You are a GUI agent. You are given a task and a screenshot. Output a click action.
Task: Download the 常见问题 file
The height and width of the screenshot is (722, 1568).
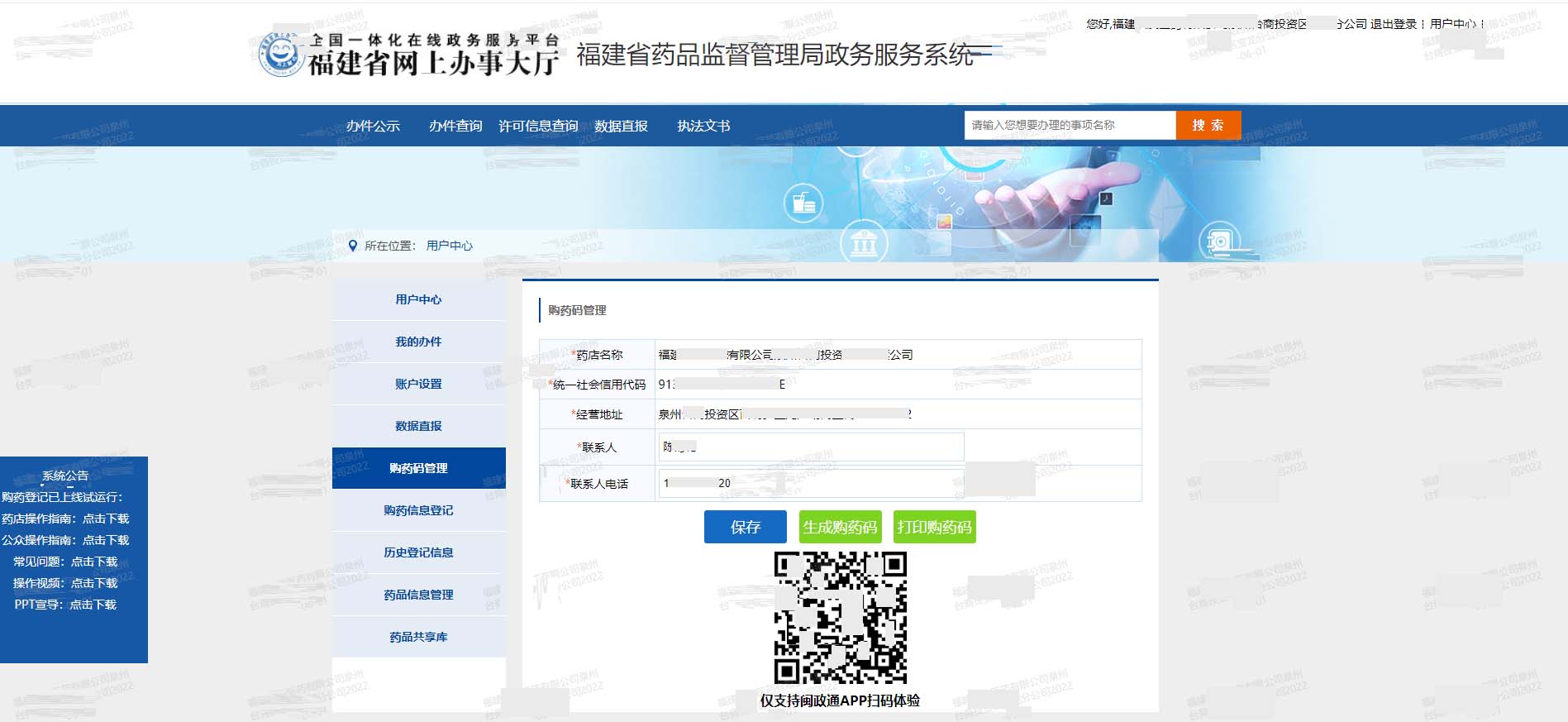[94, 562]
